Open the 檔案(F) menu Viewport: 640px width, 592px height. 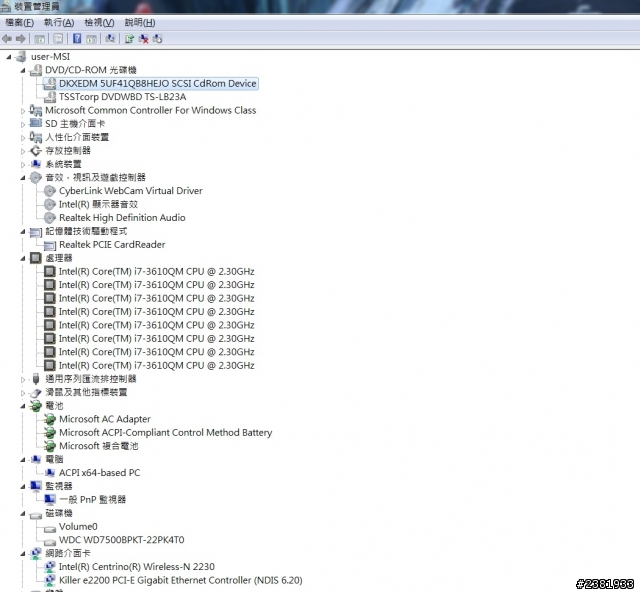(19, 22)
